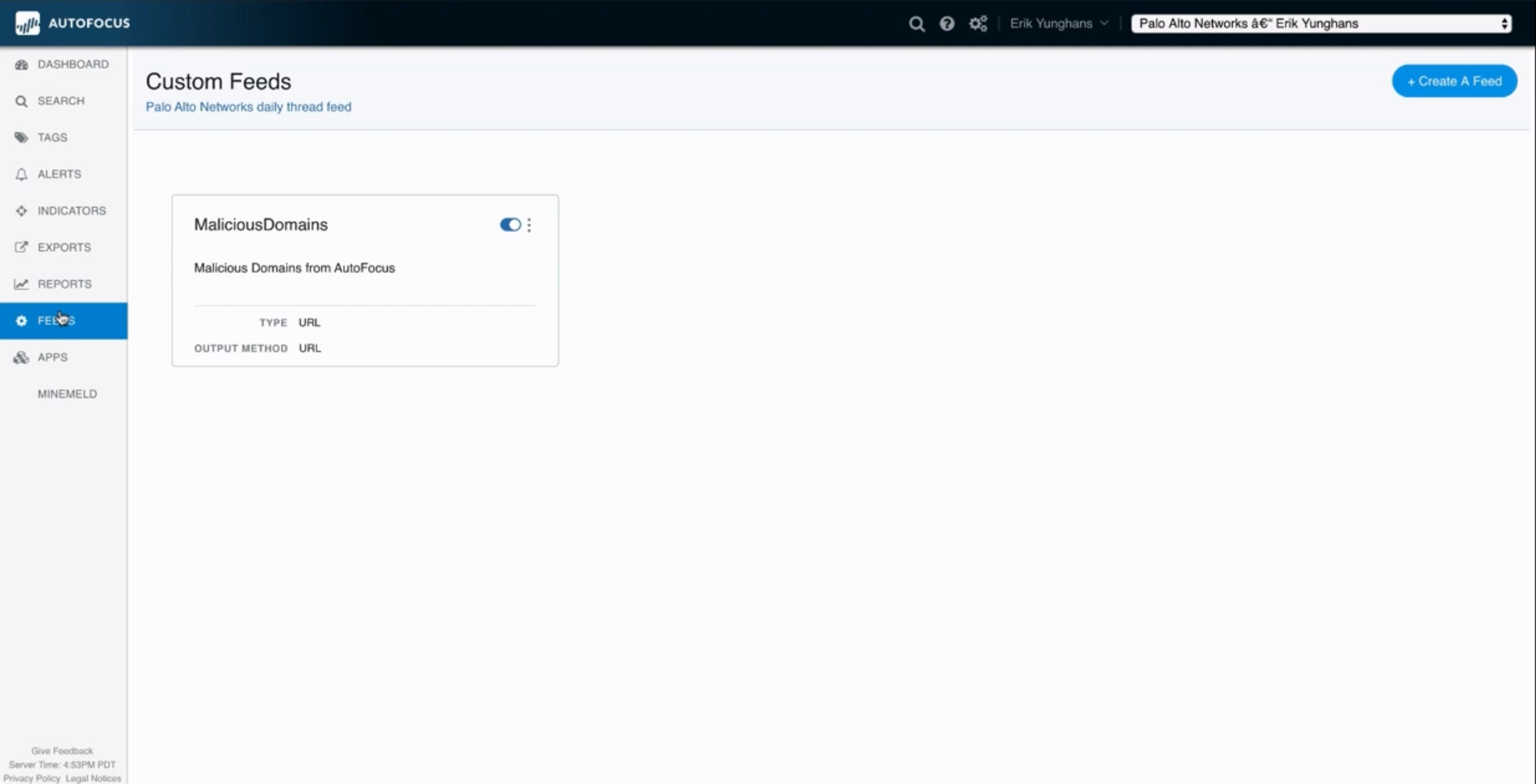Click the Search sidebar magnifier icon
This screenshot has width=1536, height=784.
(22, 101)
